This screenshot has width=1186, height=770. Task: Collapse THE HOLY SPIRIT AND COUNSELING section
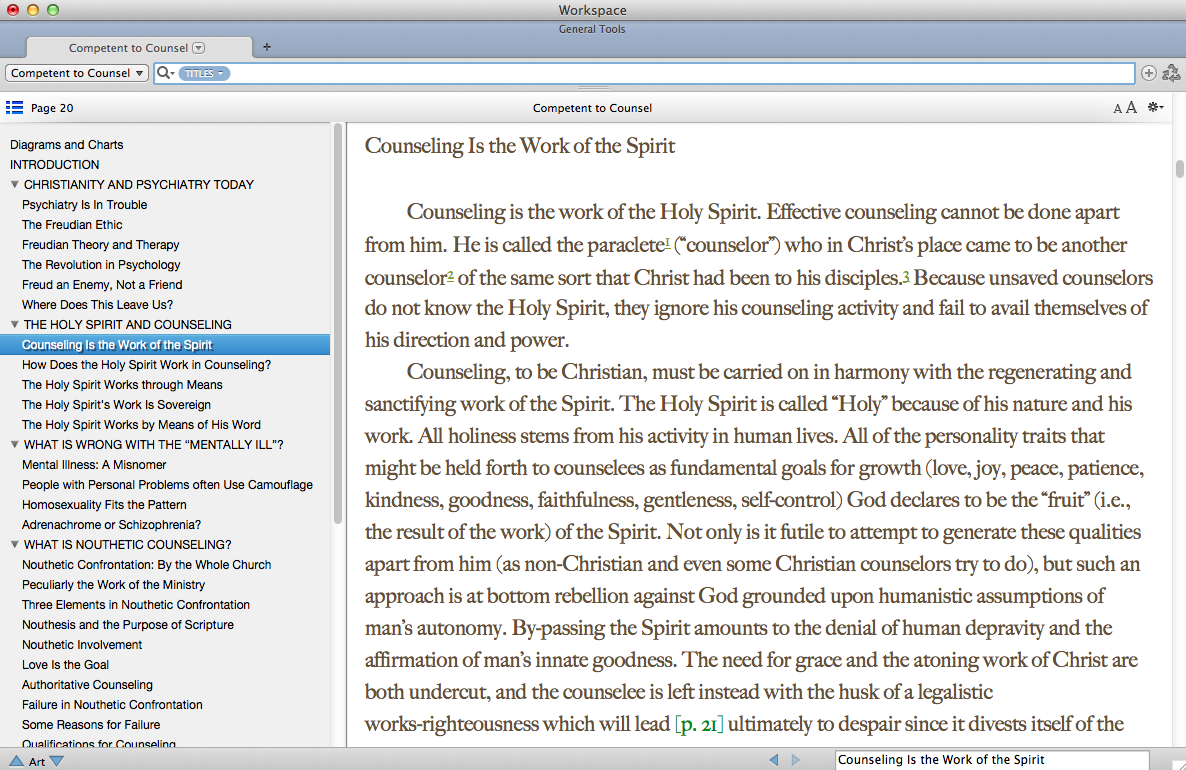tap(15, 325)
